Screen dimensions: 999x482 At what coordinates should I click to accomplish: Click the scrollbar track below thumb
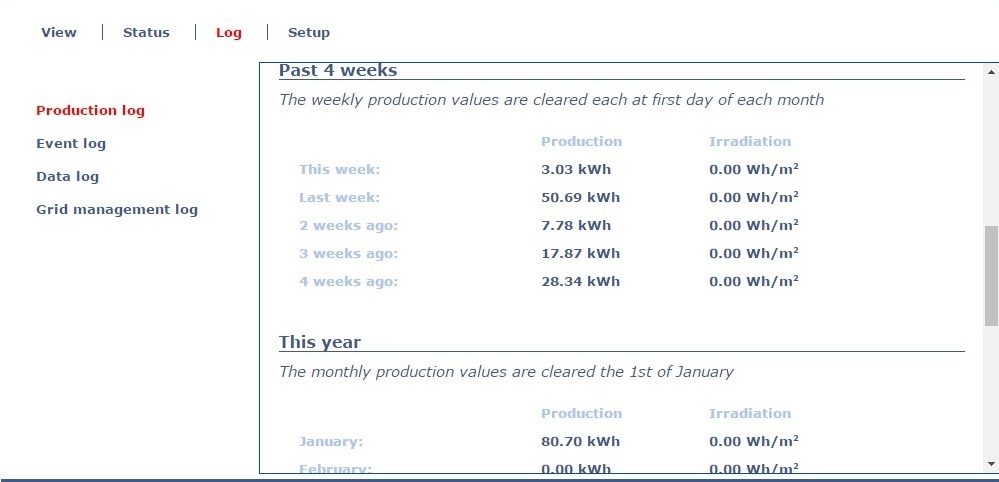click(991, 392)
